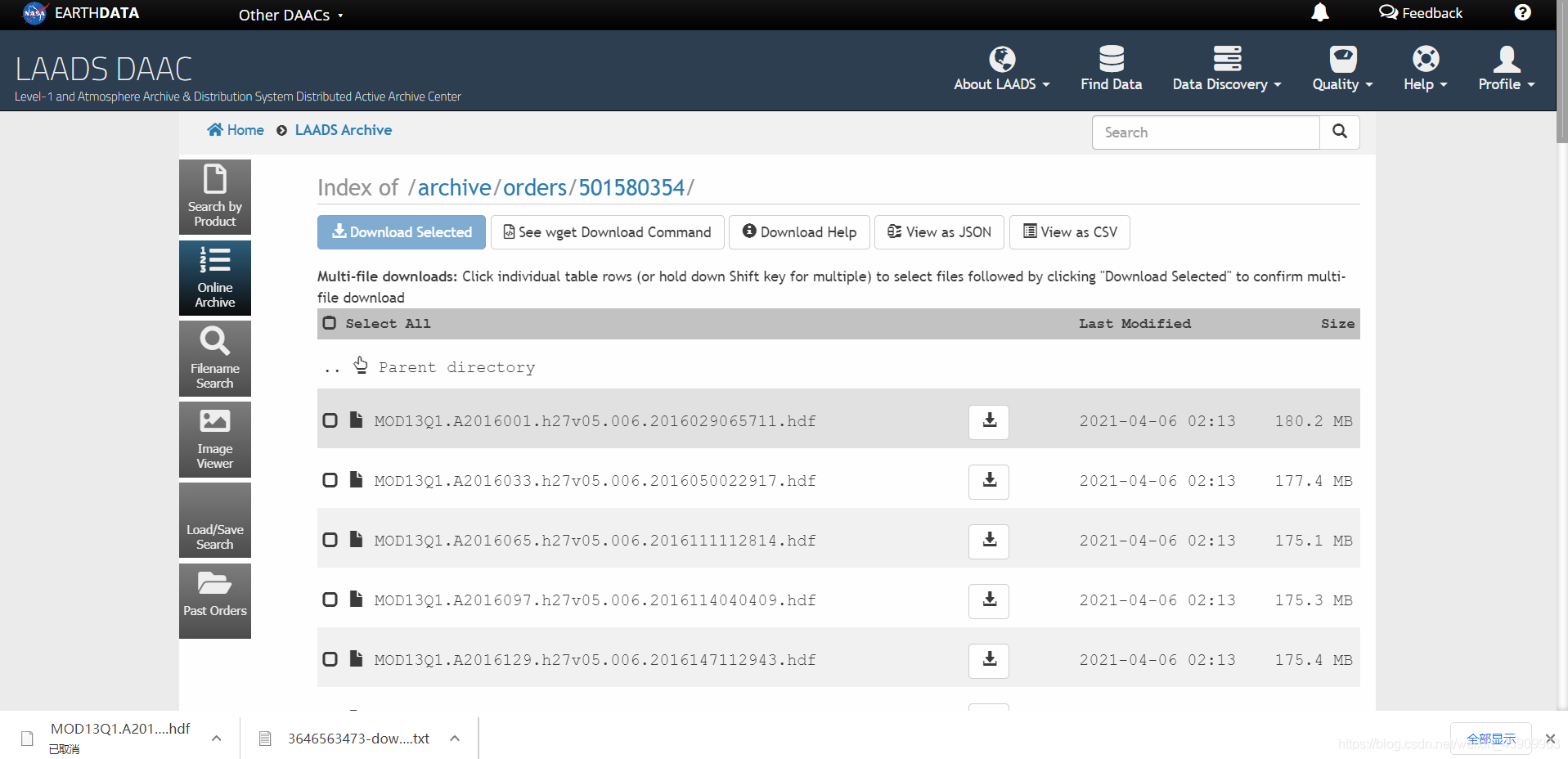The height and width of the screenshot is (759, 1568).
Task: Expand options for MOD13Q1 hdf download
Action: pyautogui.click(x=217, y=738)
